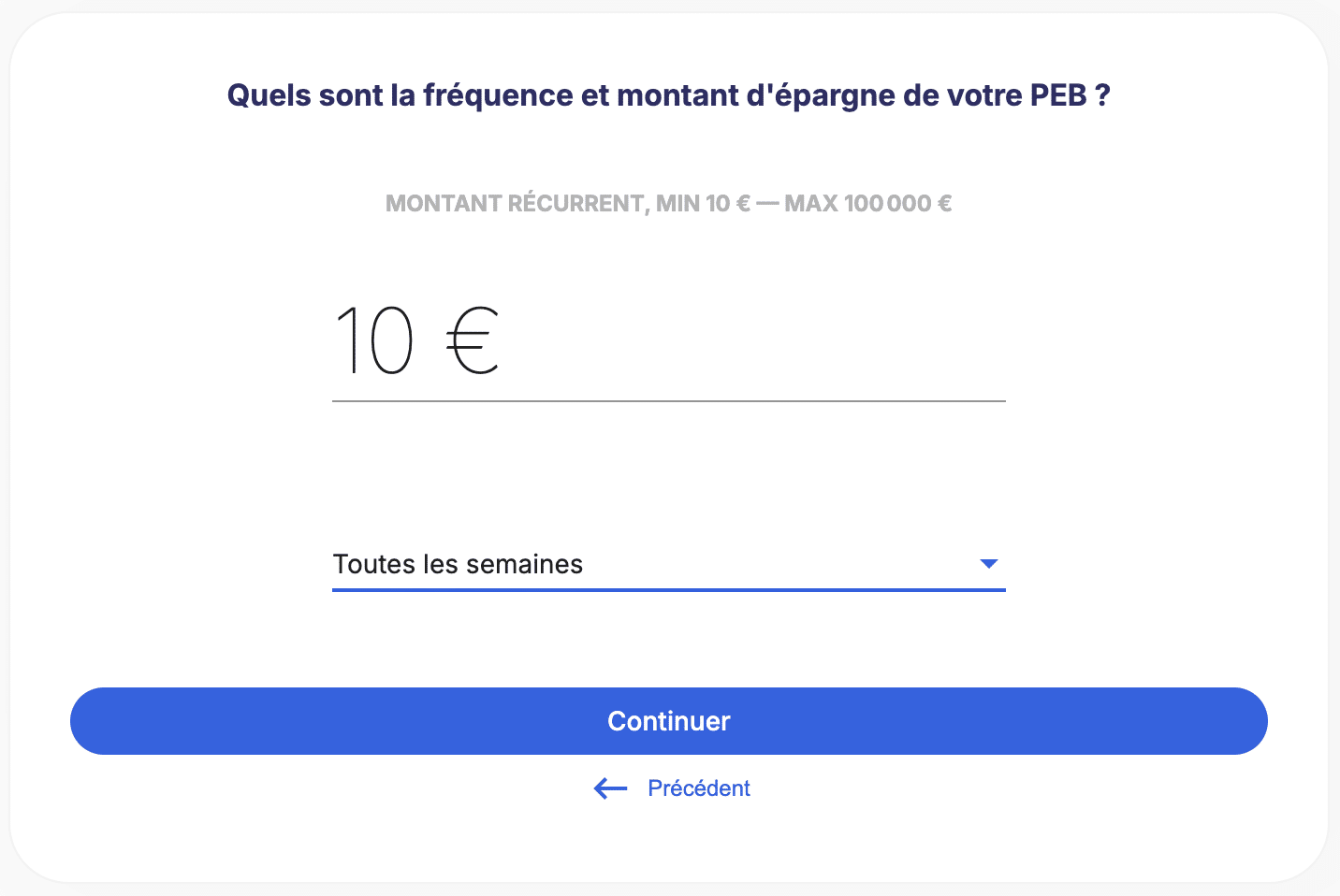Click the "MONTANT RÉCURRENT" min/max hint label
The height and width of the screenshot is (896, 1340).
[x=515, y=204]
